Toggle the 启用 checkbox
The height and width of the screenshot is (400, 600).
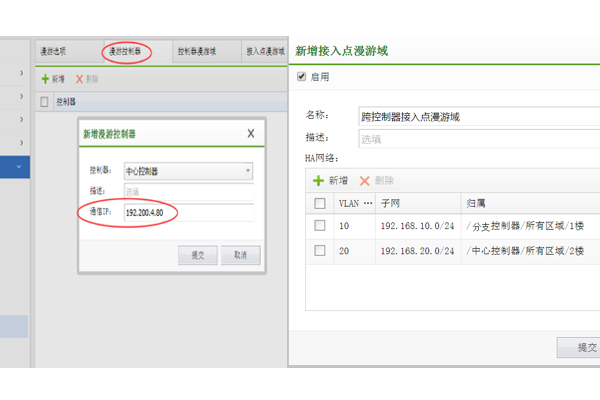[302, 76]
